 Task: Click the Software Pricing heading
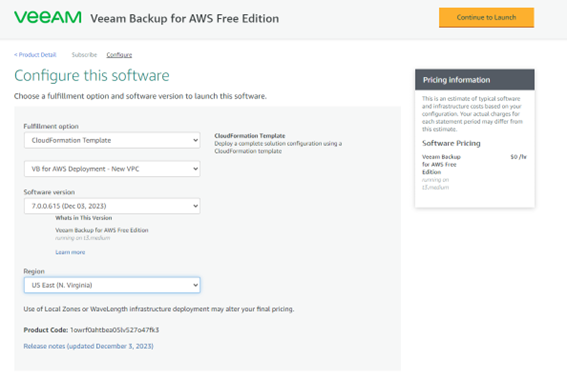pos(451,143)
